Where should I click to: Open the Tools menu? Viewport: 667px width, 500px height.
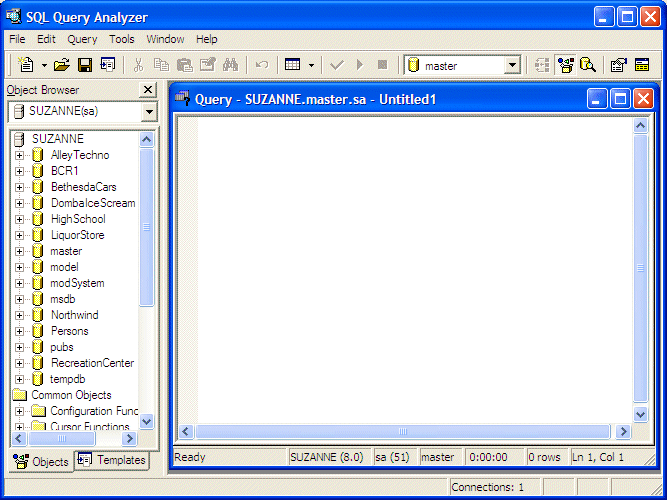click(x=122, y=39)
